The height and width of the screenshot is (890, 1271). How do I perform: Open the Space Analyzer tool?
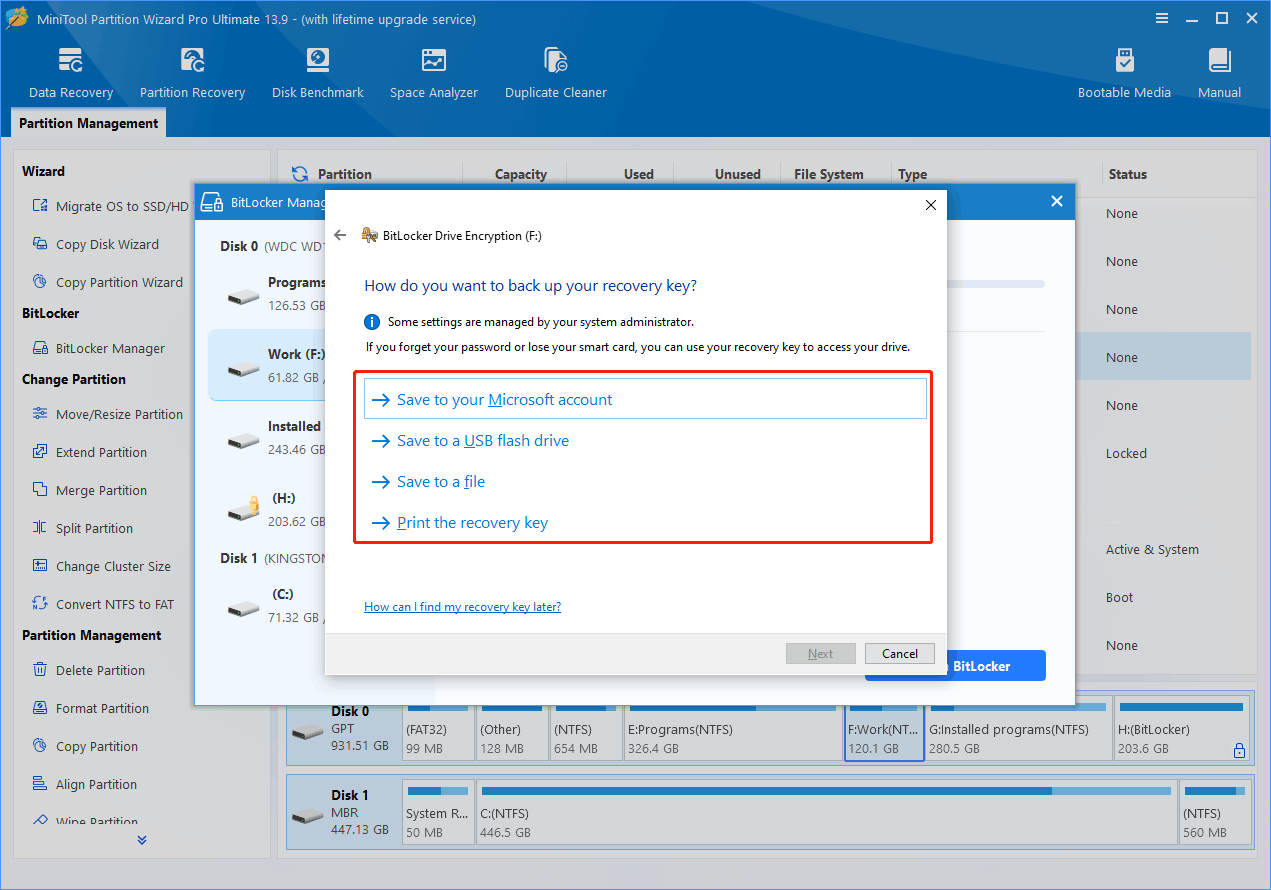[434, 73]
